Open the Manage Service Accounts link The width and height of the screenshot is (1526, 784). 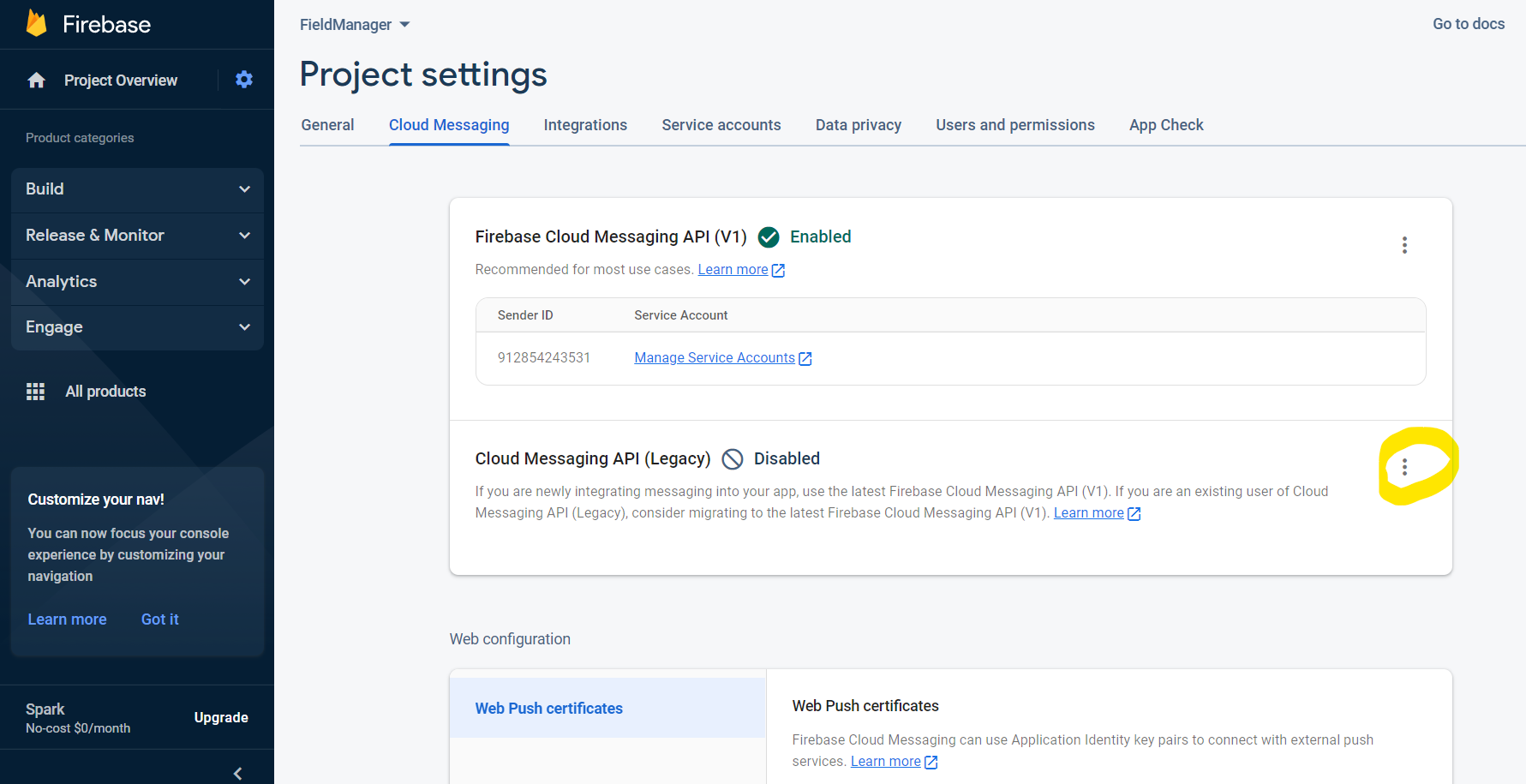[715, 358]
